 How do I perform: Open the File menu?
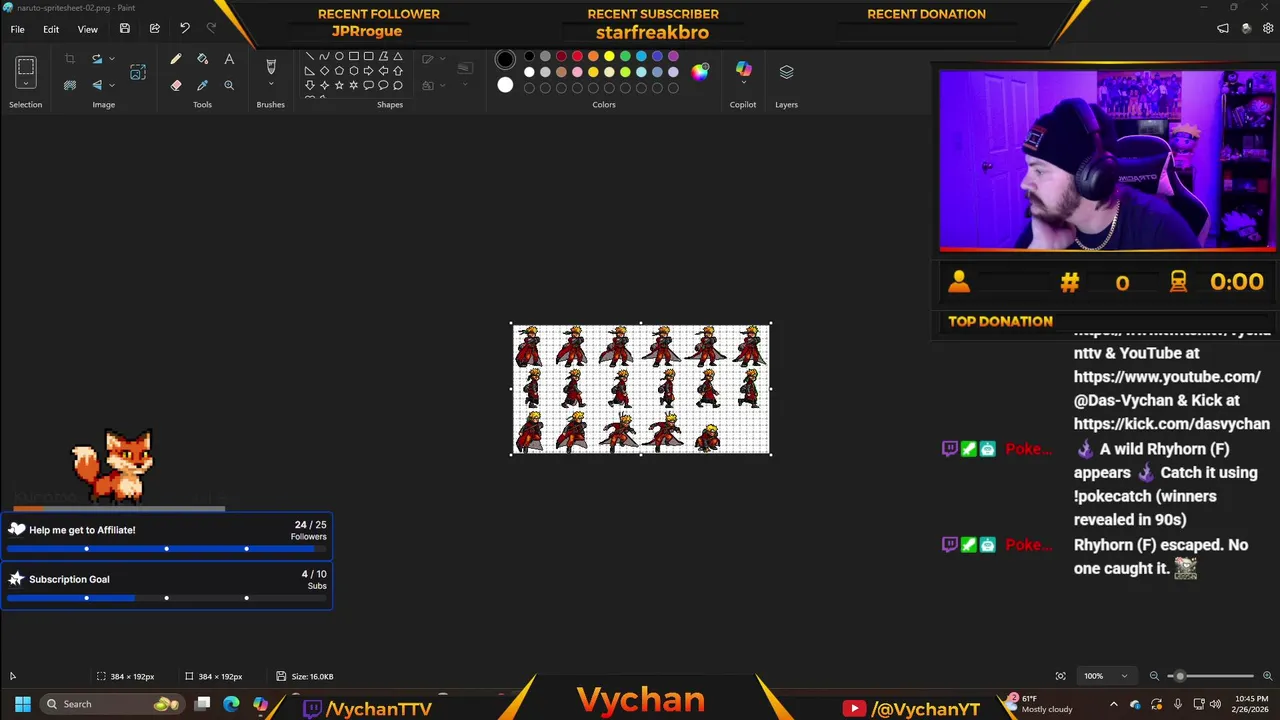click(18, 29)
